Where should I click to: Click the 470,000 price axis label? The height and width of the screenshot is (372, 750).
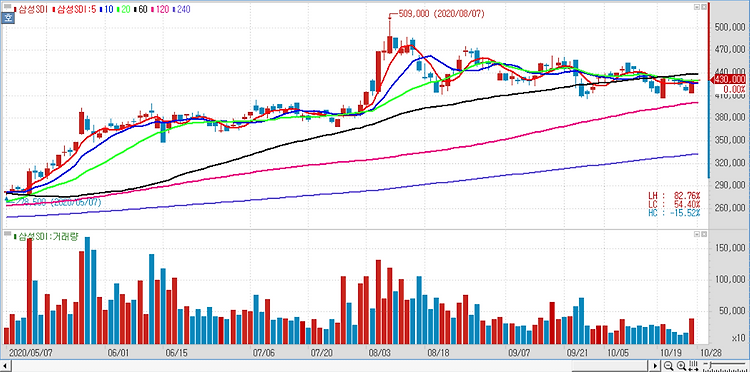729,50
